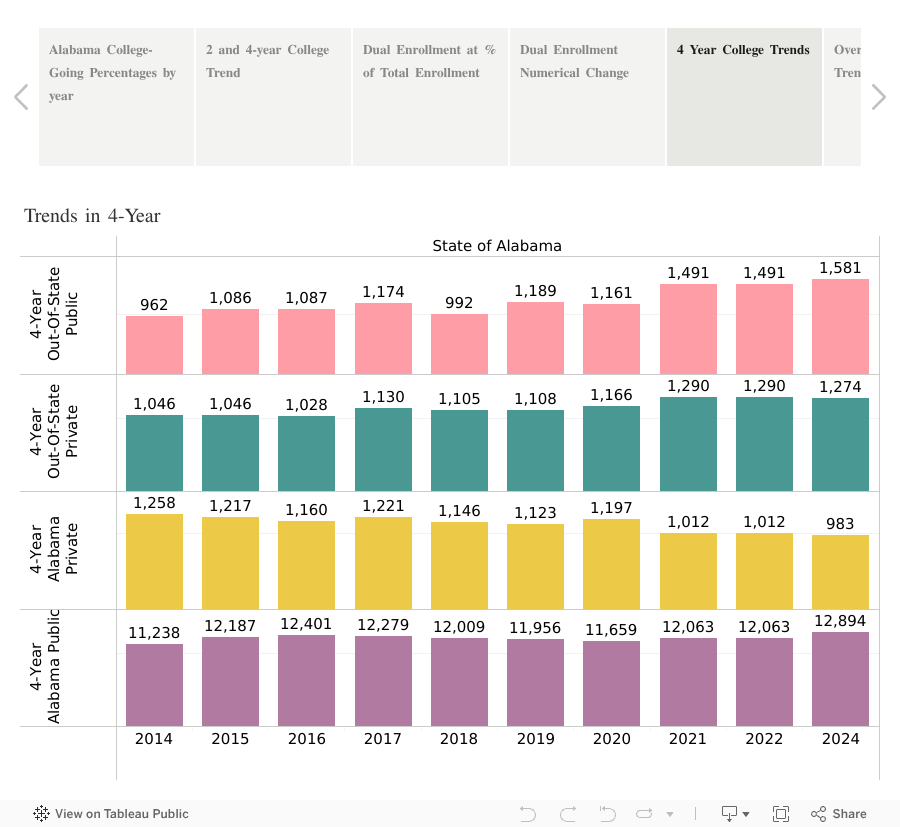The height and width of the screenshot is (827, 900).
Task: Open the download format dropdown arrow
Action: pyautogui.click(x=743, y=813)
